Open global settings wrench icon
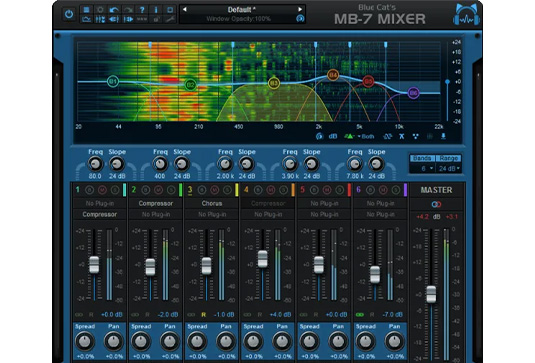Screen dimensions: 535x363 click(170, 19)
